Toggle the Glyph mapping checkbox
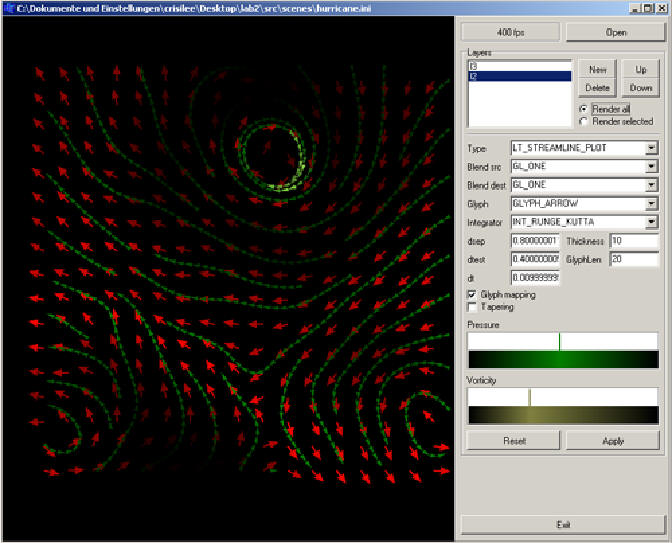This screenshot has width=672, height=543. (473, 295)
